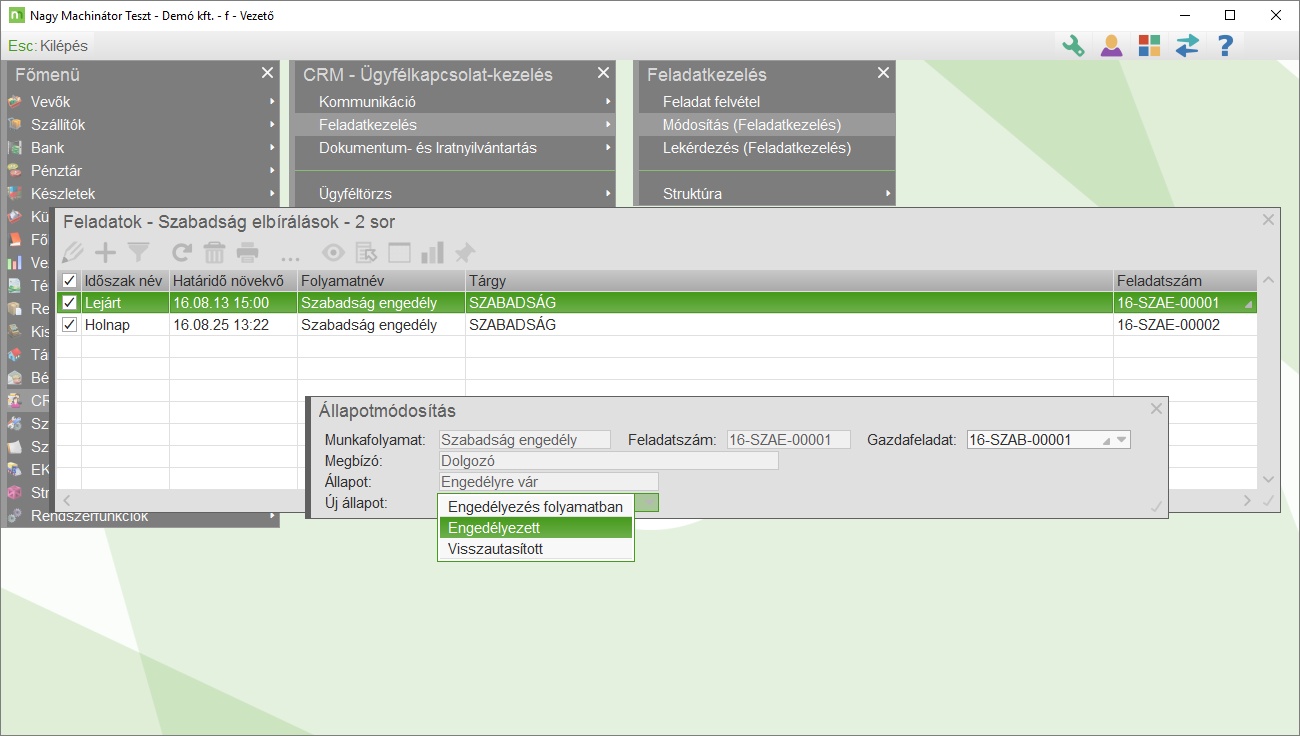Expand the Dokumentum- és Iratnyilvántartás arrow
Image resolution: width=1300 pixels, height=736 pixels.
click(608, 148)
